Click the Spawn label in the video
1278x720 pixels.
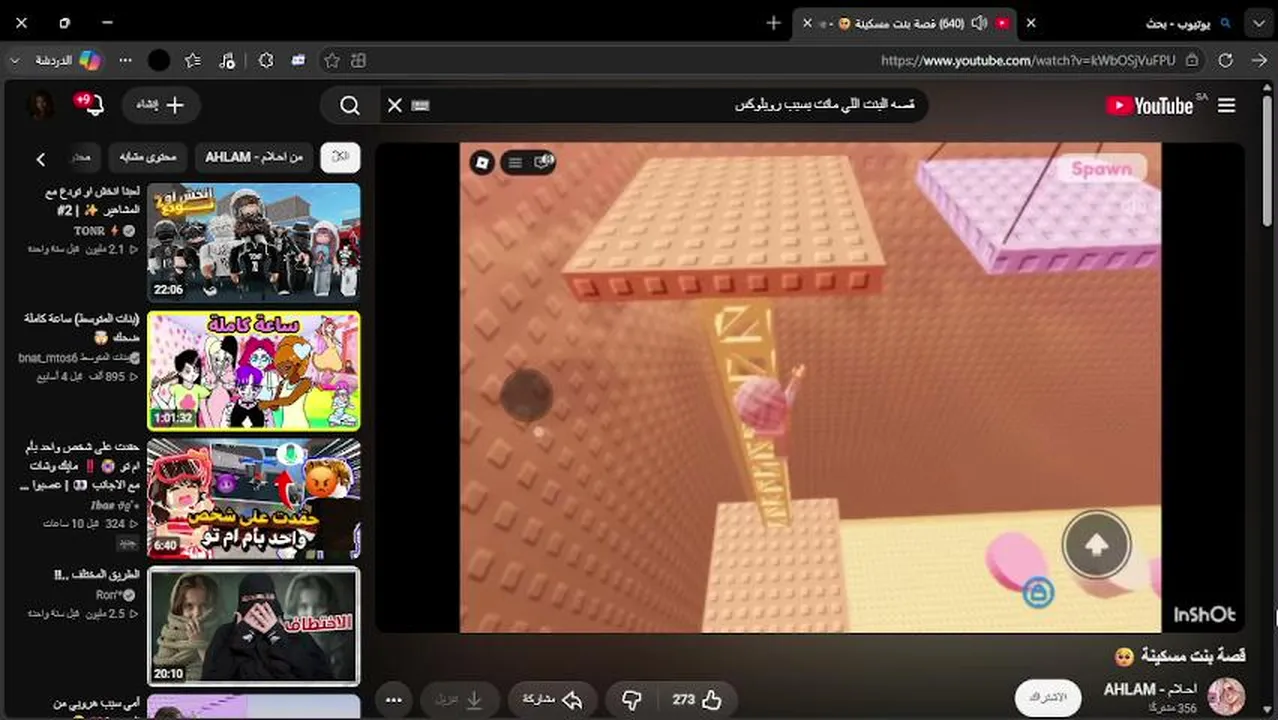point(1101,169)
